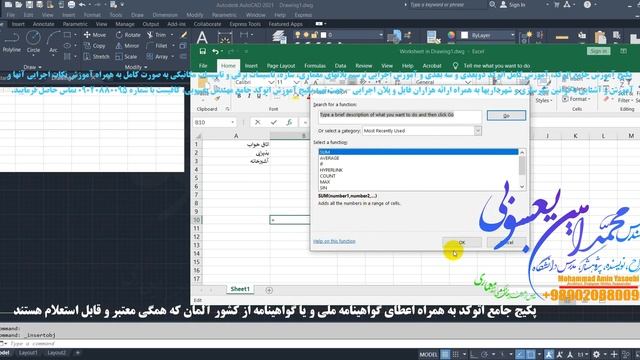Open the settings gear in AutoCAD status bar
Image resolution: width=640 pixels, height=360 pixels.
(x=596, y=354)
